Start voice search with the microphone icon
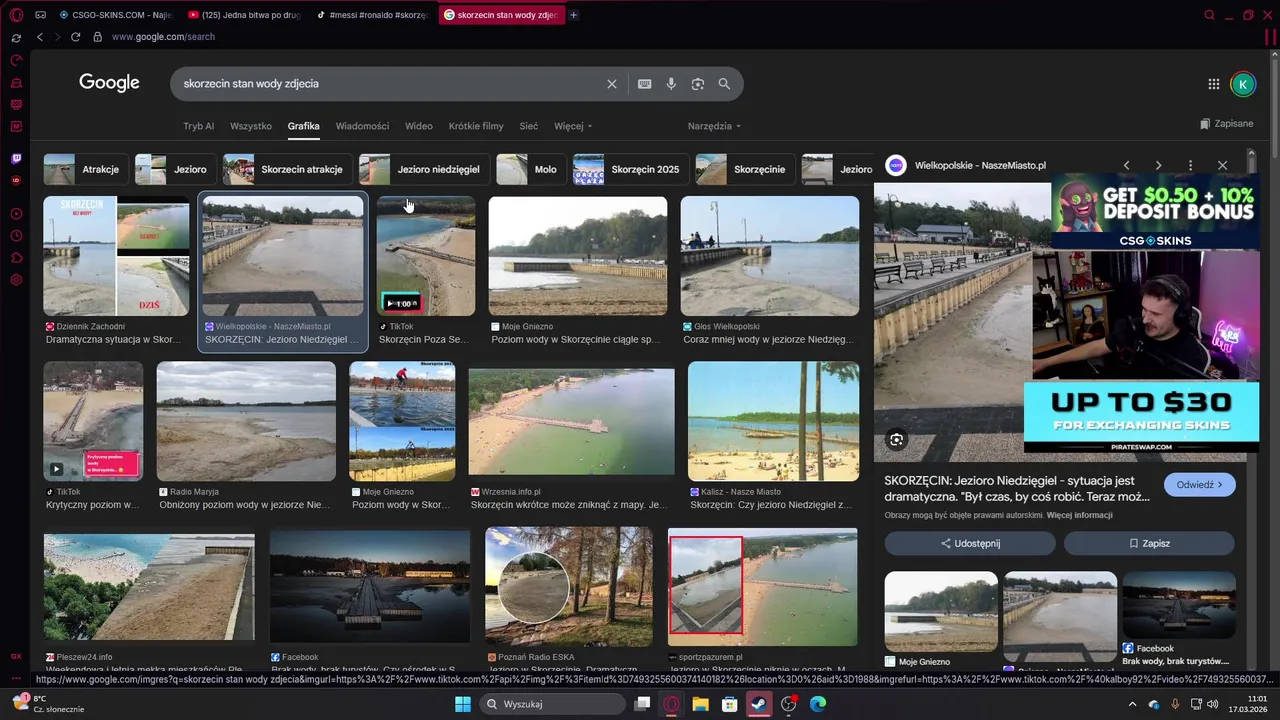 pyautogui.click(x=671, y=84)
